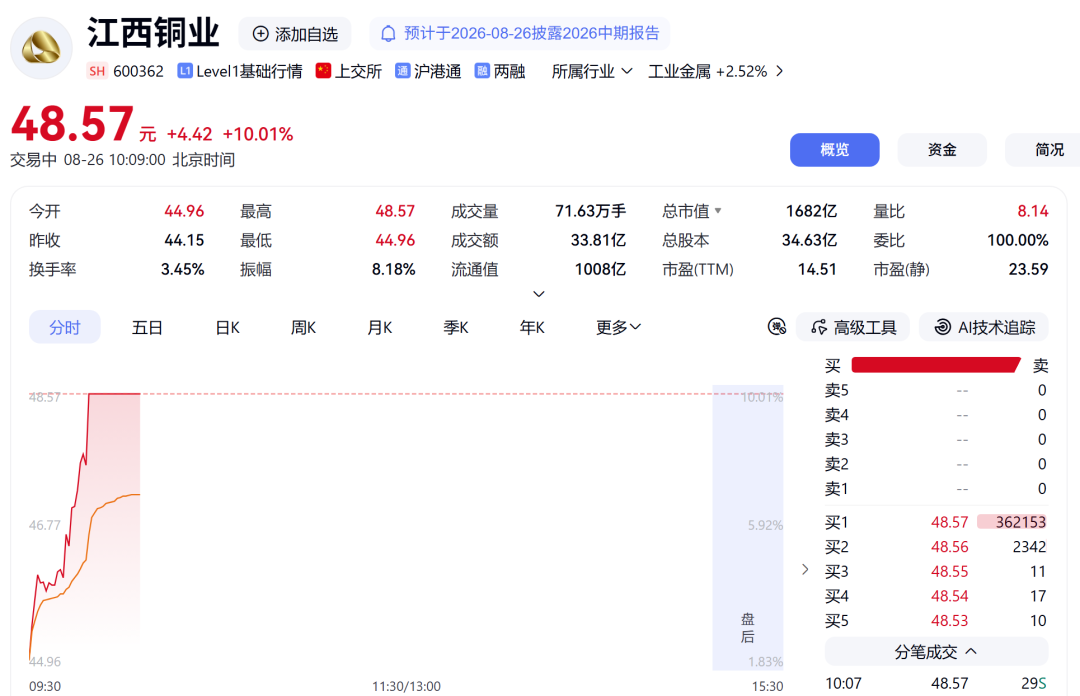
Task: Click the 总股本 value 34.63亿
Action: (x=809, y=240)
